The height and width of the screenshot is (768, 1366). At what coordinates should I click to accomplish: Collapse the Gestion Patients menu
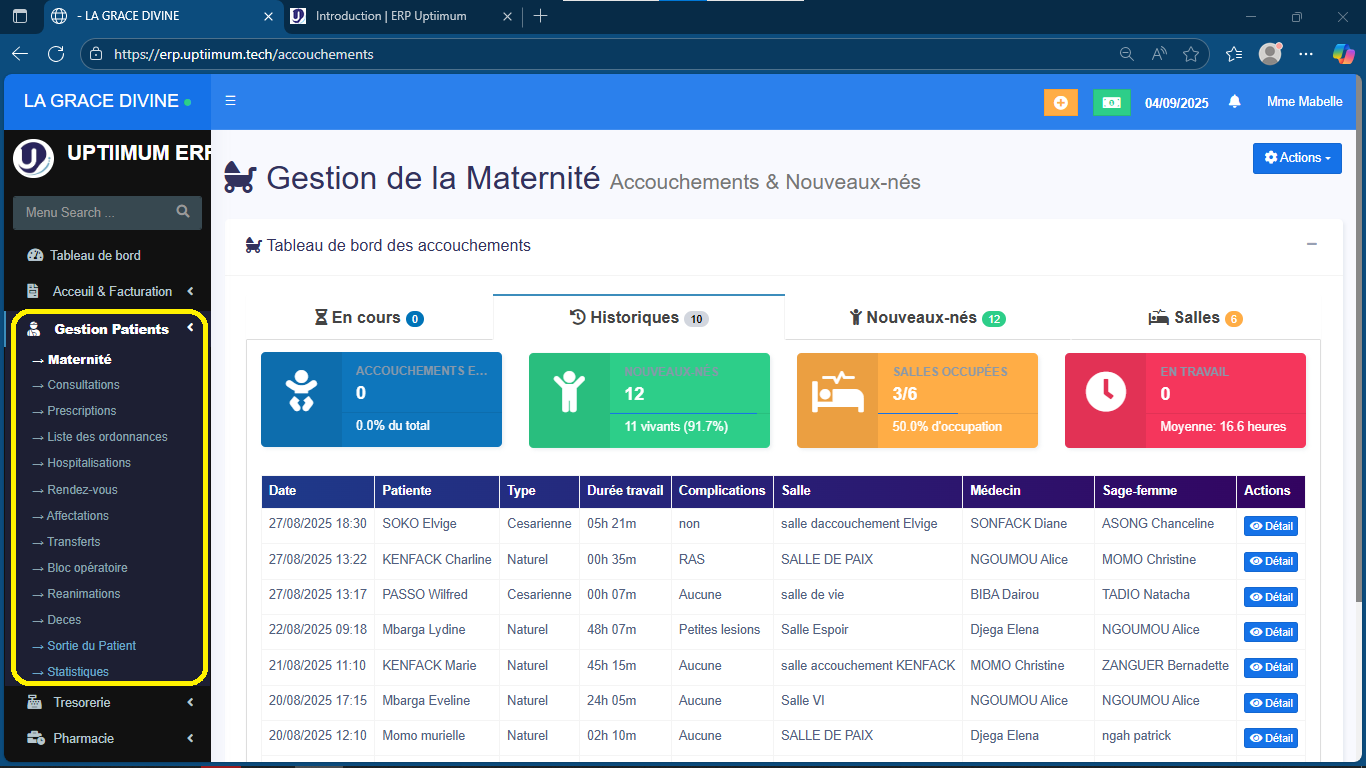point(111,328)
